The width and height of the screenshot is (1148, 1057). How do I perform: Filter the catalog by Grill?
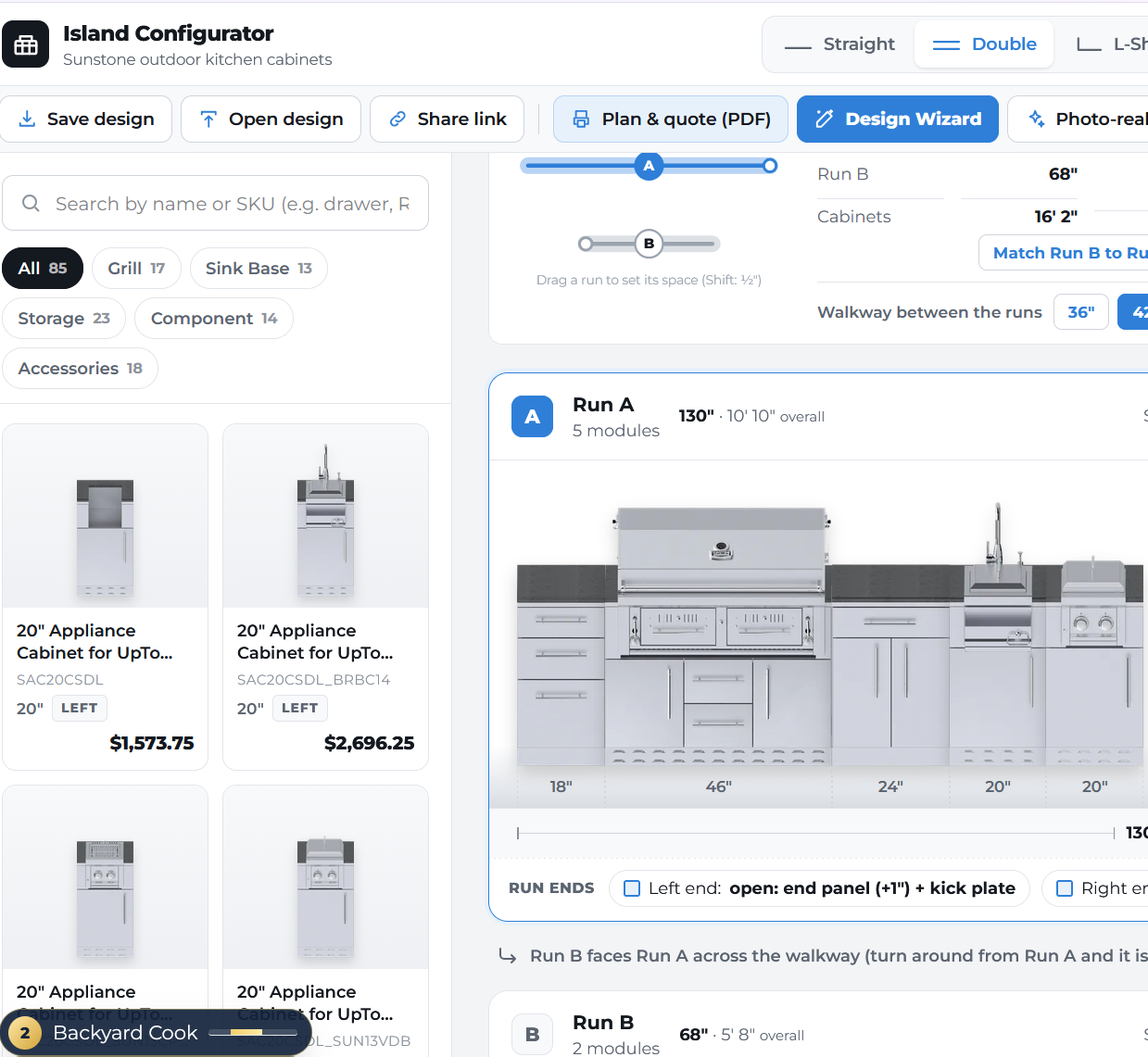pos(136,268)
